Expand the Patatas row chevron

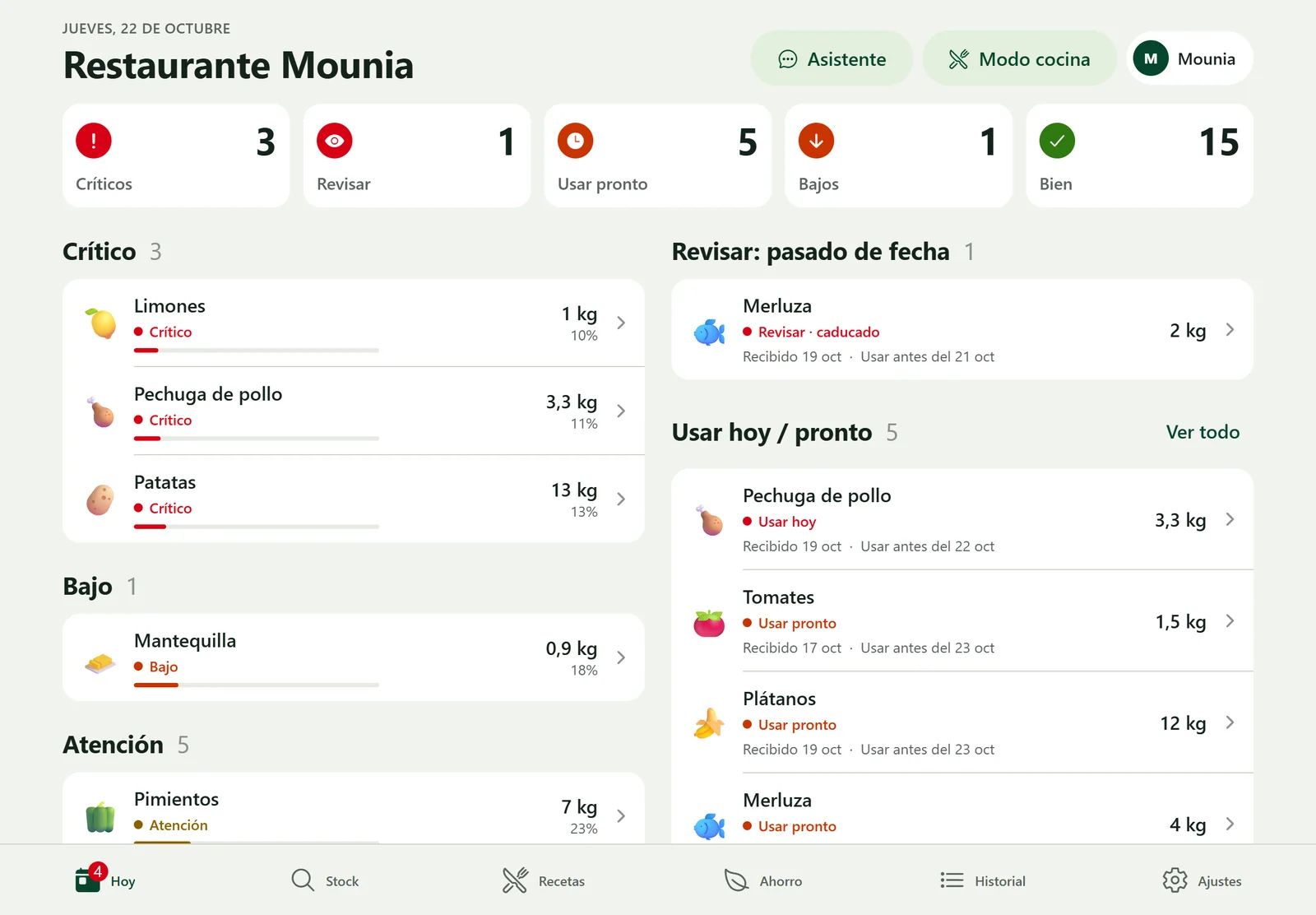[621, 499]
